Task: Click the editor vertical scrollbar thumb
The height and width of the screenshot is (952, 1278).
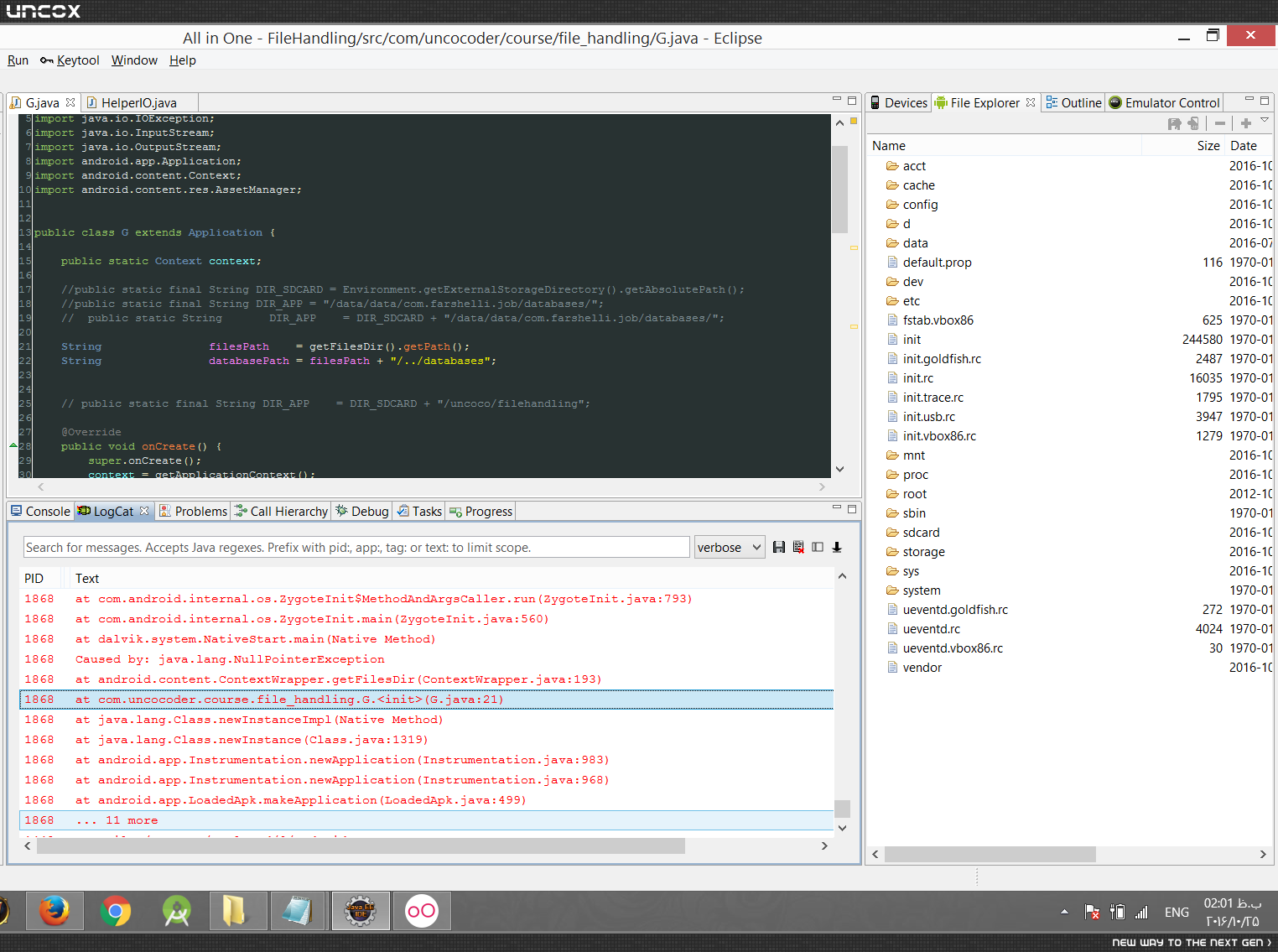Action: click(839, 190)
